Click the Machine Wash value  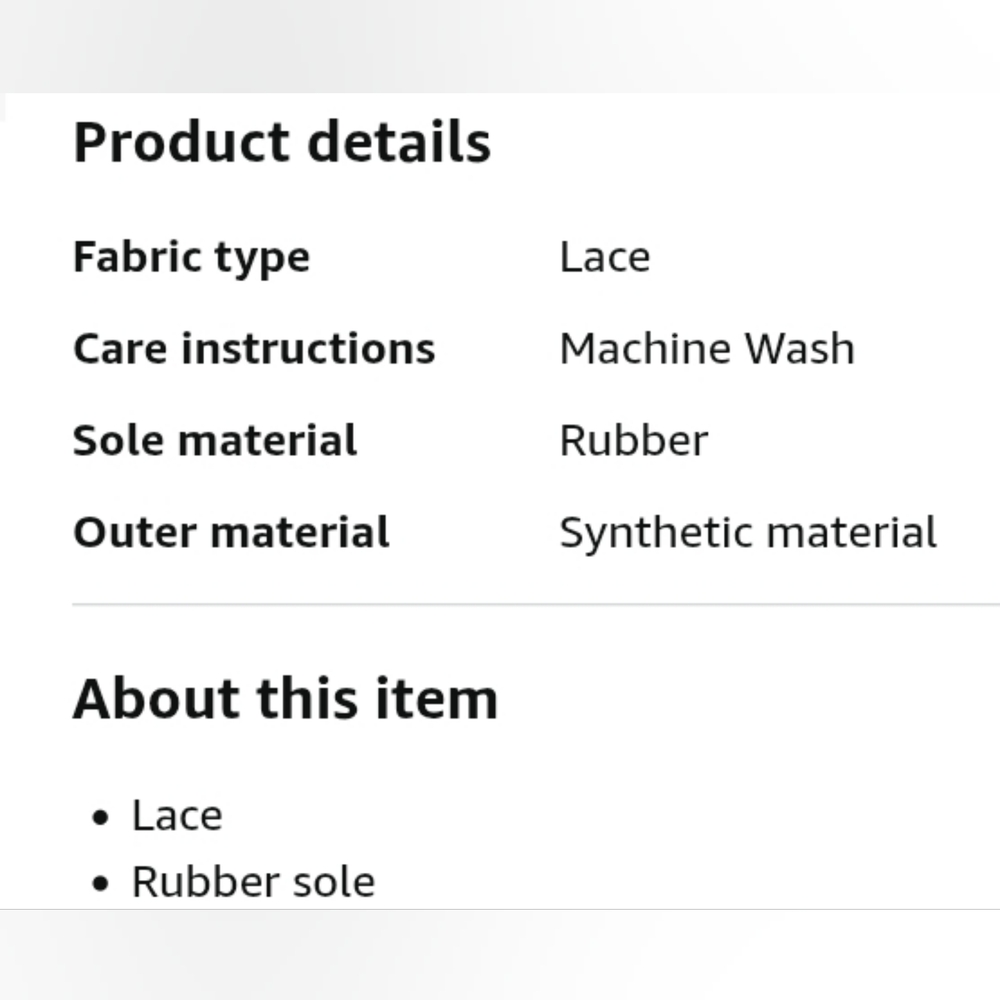point(707,349)
